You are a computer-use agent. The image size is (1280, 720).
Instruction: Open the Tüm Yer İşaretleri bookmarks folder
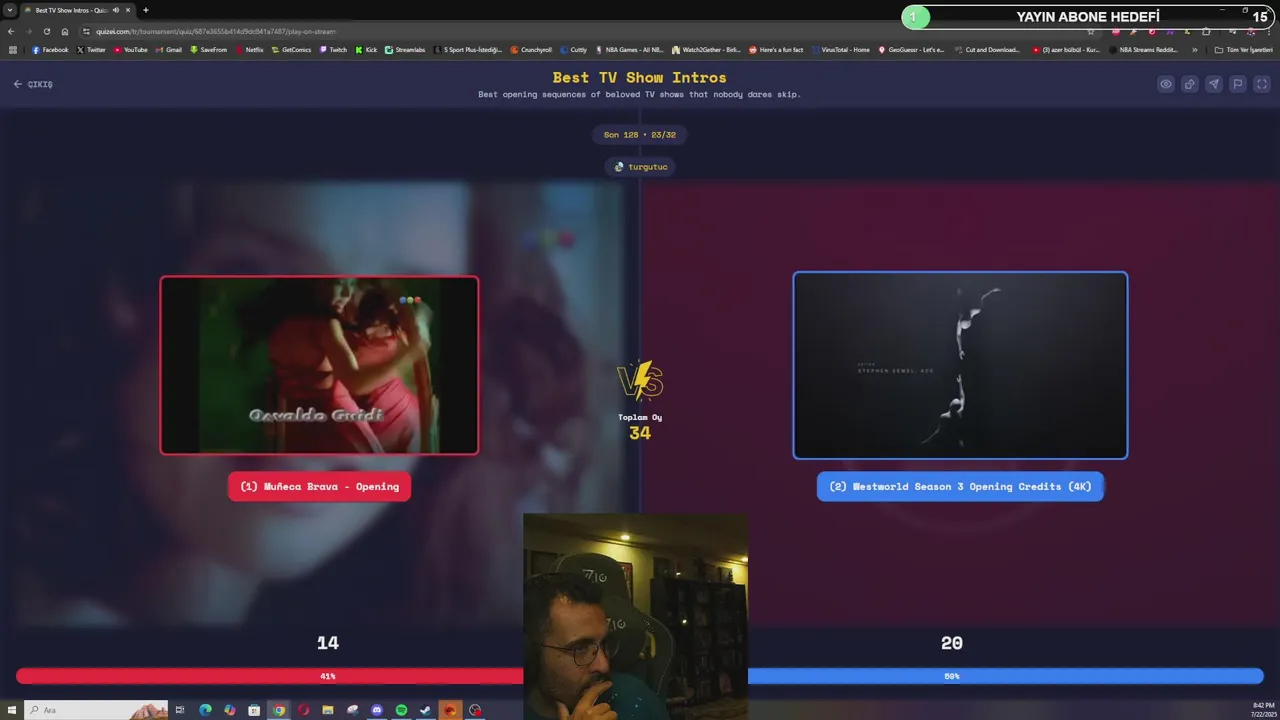pos(1243,49)
